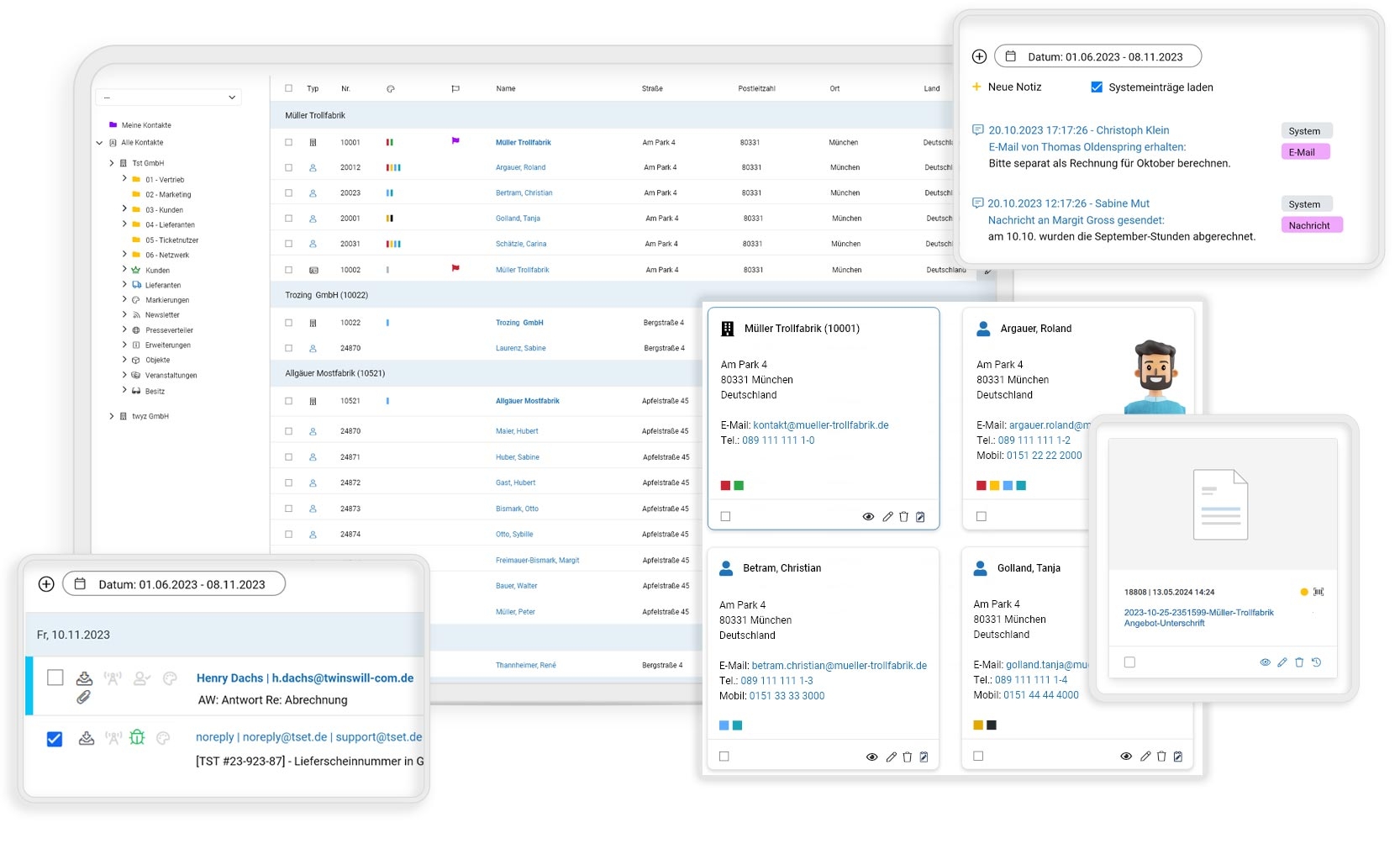The image size is (1400, 849).
Task: Expand the 04 - Lieferanten folder
Action: point(124,224)
